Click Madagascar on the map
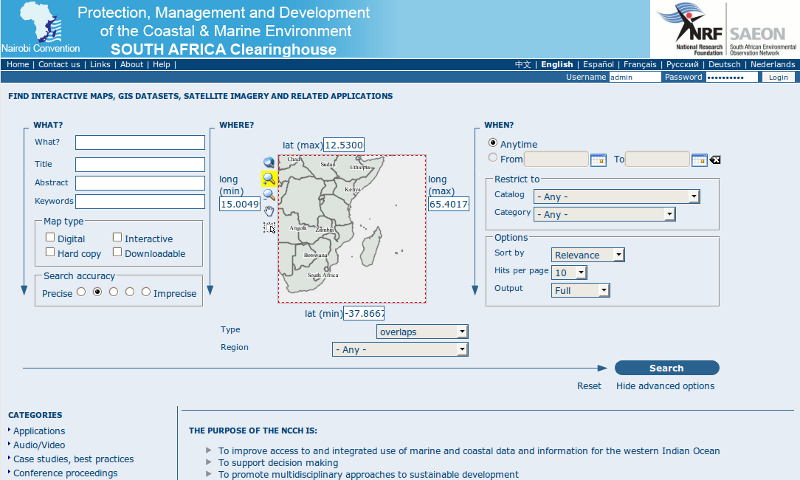The height and width of the screenshot is (480, 800). coord(371,248)
